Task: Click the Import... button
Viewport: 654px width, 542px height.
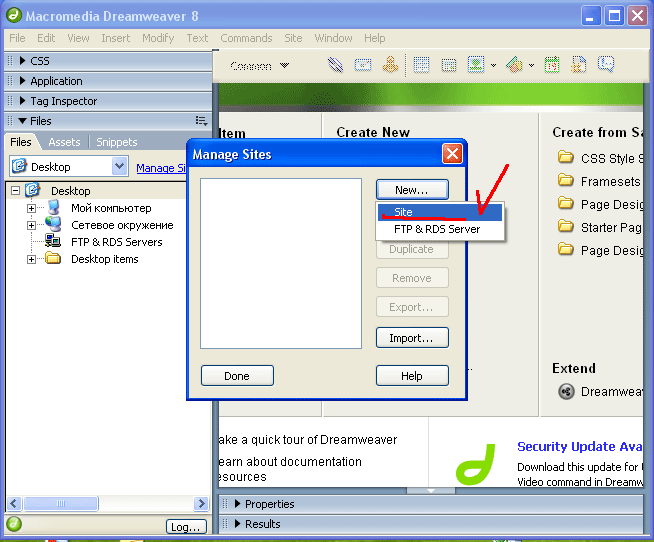Action: (x=412, y=338)
